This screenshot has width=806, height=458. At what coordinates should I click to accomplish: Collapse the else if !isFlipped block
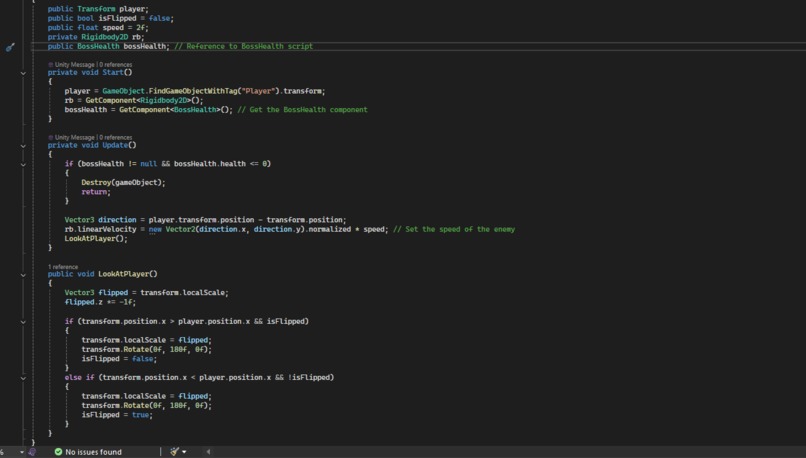(23, 378)
